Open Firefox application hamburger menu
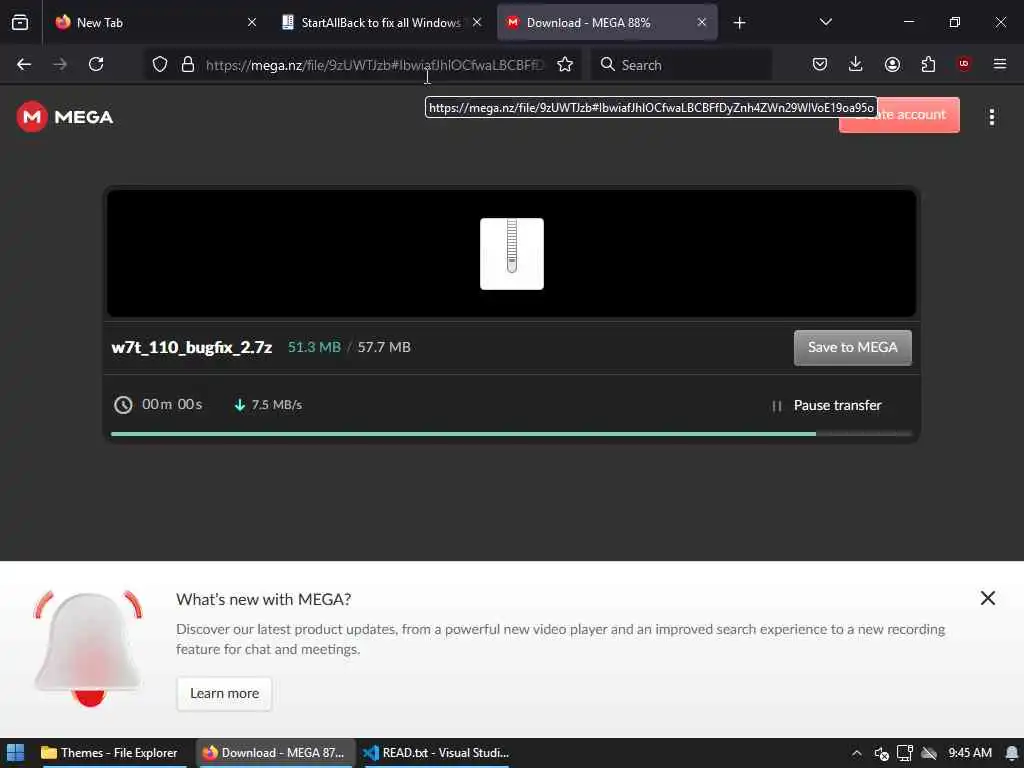1024x768 pixels. (x=1000, y=64)
